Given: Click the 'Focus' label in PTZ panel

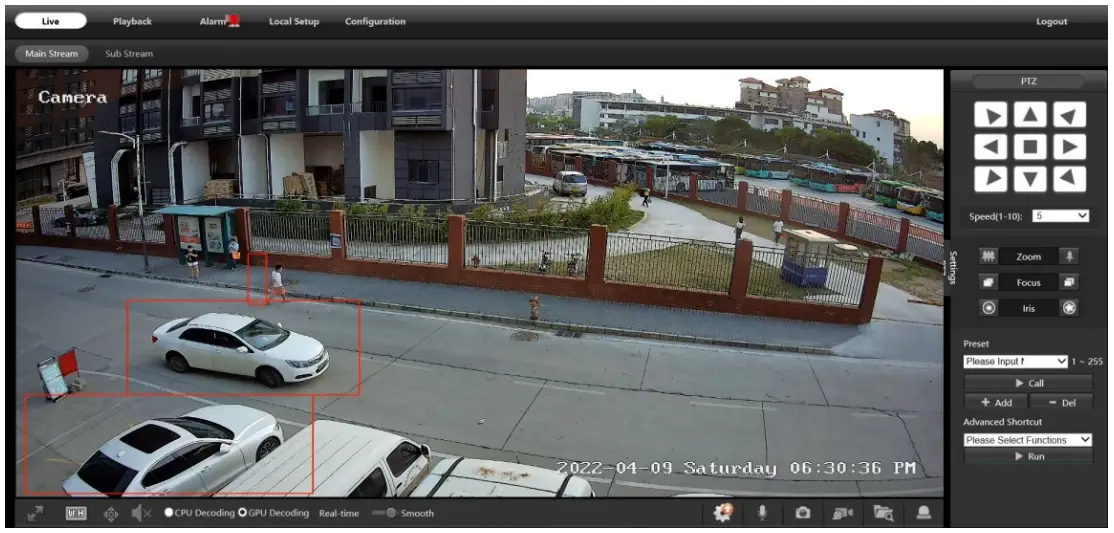Looking at the screenshot, I should coord(1028,282).
